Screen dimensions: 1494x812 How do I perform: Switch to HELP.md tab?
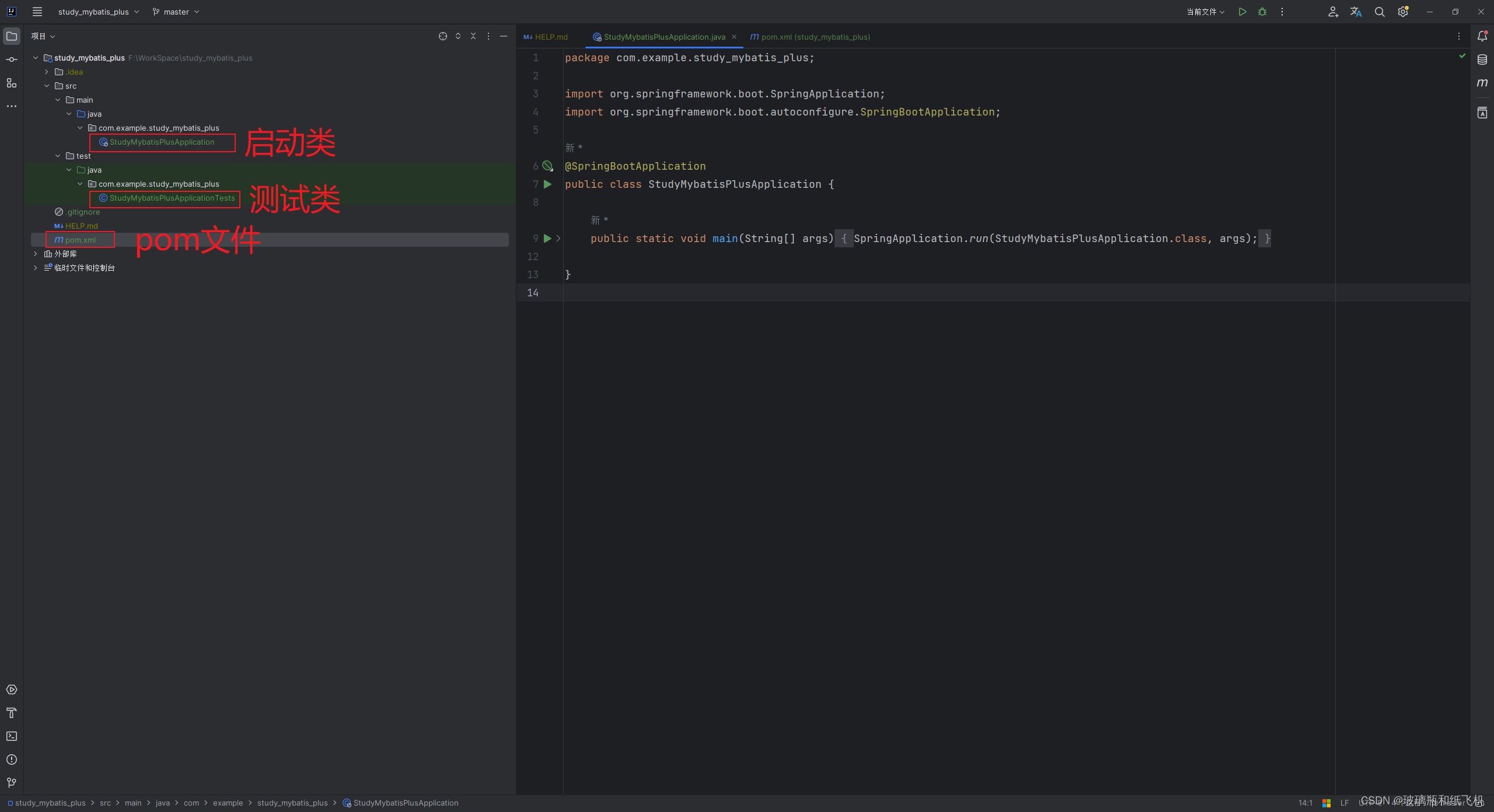(546, 37)
